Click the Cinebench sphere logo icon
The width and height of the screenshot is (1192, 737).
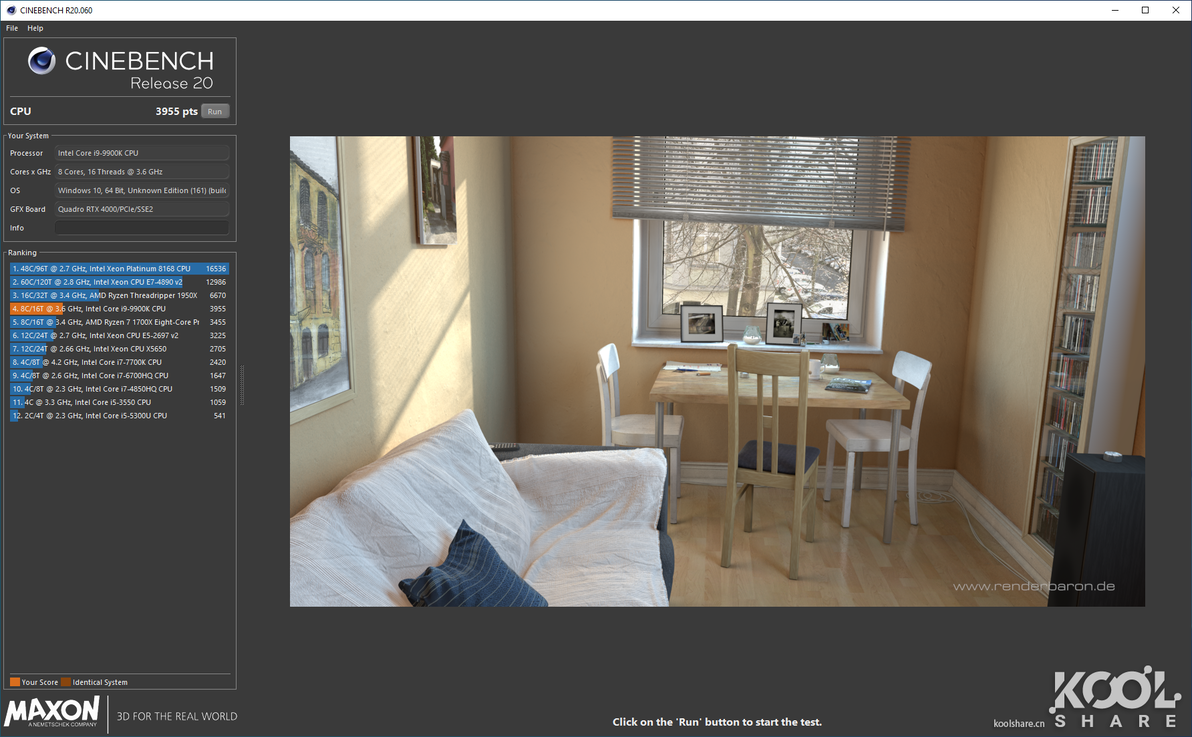[42, 61]
